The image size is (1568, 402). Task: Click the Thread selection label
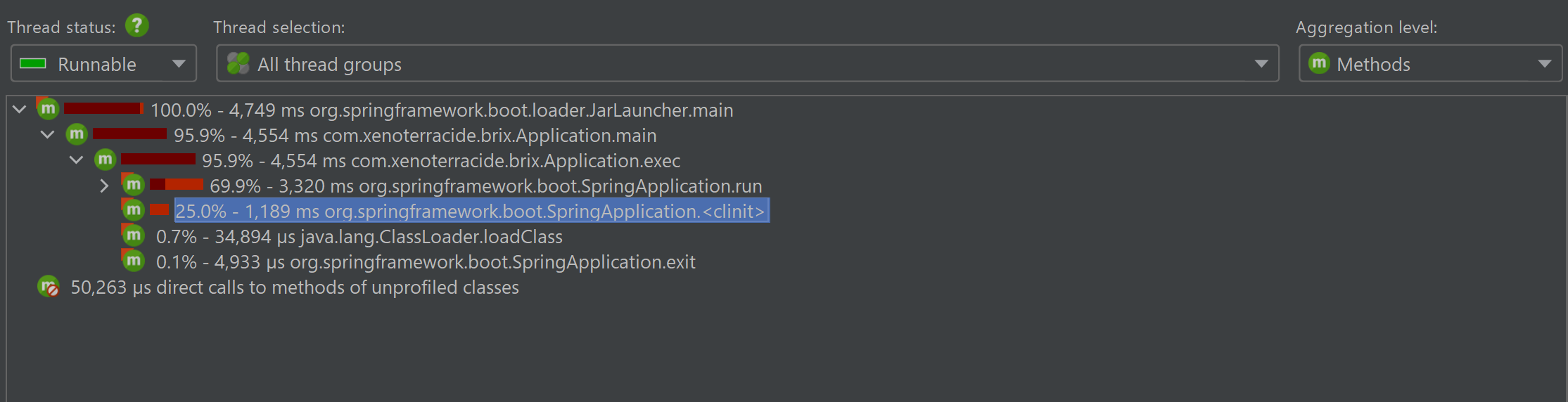tap(279, 27)
